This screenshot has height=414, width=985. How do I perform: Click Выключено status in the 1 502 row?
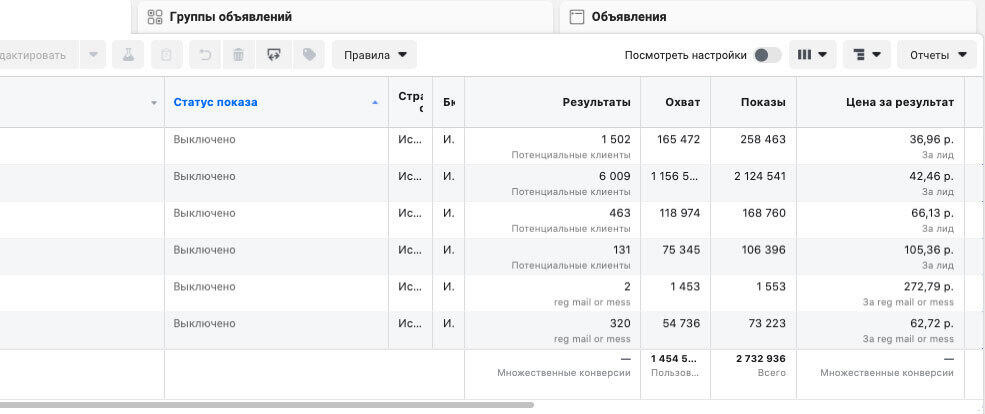point(204,139)
